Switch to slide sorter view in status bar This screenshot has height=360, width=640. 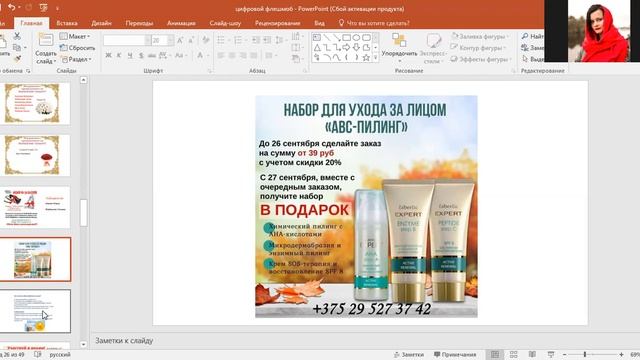(513, 354)
